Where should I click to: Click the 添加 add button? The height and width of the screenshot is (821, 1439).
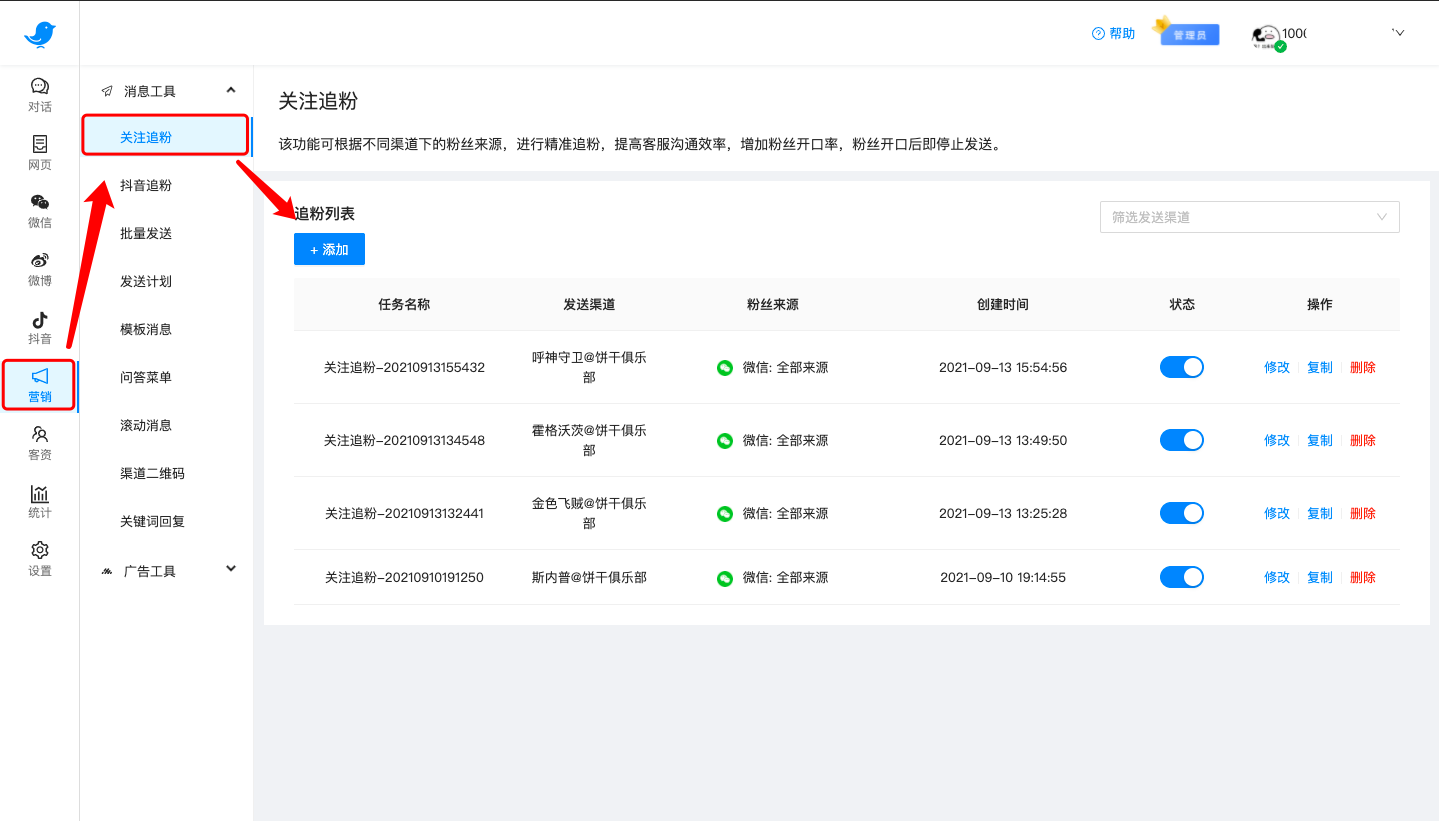pyautogui.click(x=329, y=249)
